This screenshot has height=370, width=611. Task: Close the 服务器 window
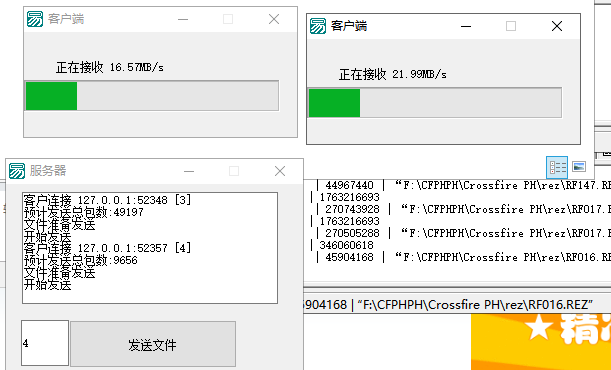click(x=280, y=171)
